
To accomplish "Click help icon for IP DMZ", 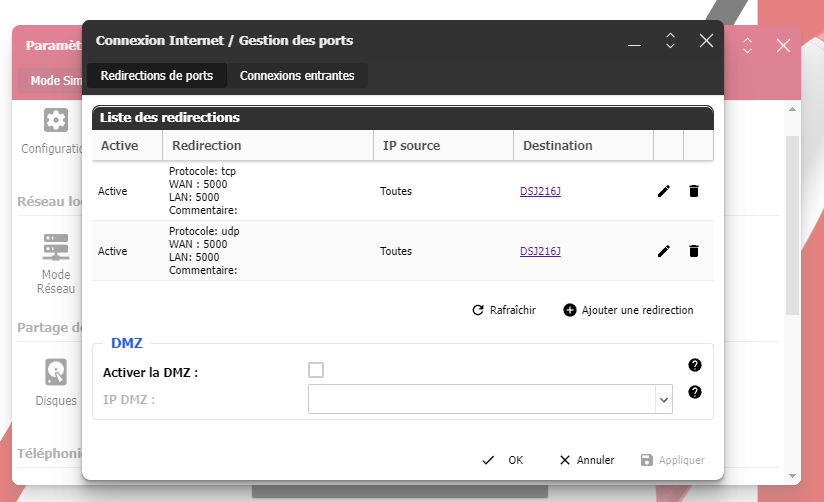I will pos(695,392).
